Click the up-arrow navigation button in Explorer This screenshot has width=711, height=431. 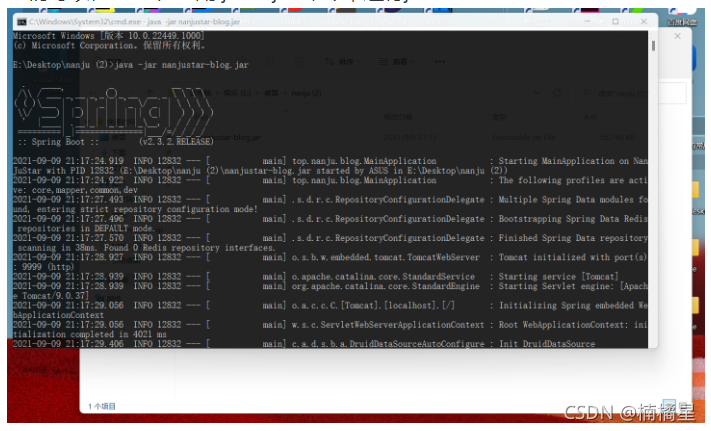pos(150,93)
